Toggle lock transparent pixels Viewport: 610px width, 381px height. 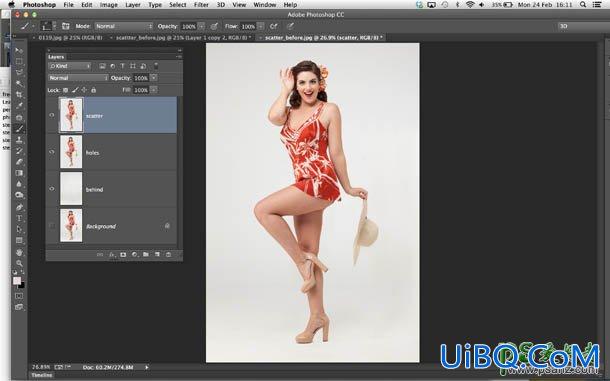(x=65, y=90)
